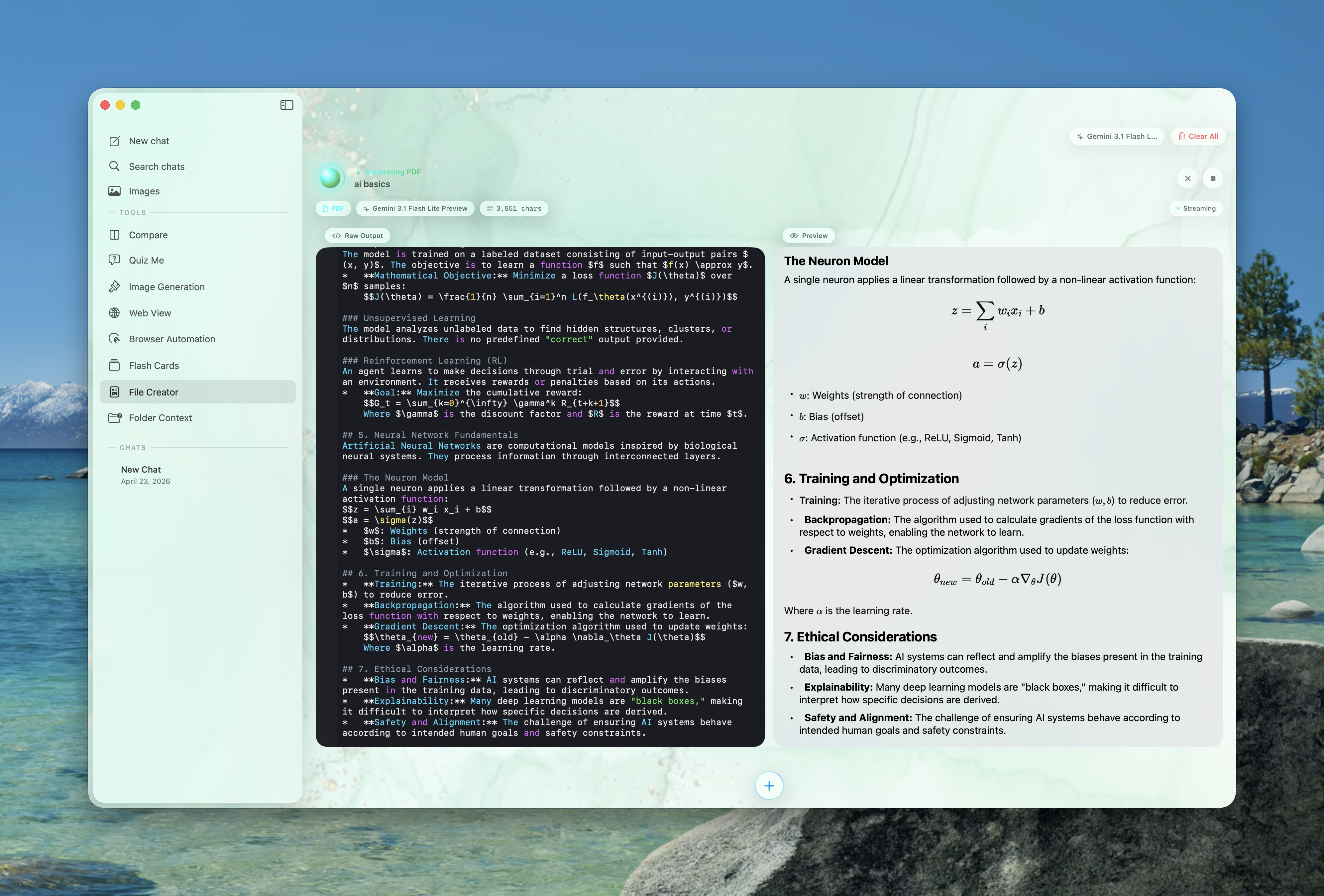Viewport: 1324px width, 896px height.
Task: Click the PDF format chip
Action: 333,208
